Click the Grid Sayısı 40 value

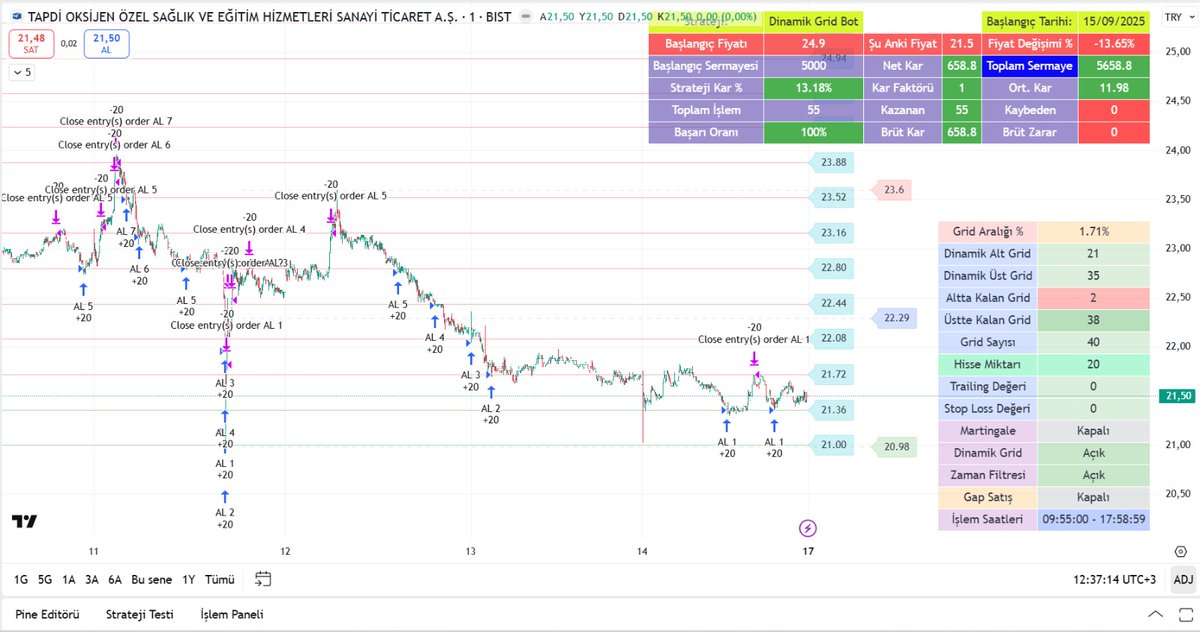coord(1094,342)
